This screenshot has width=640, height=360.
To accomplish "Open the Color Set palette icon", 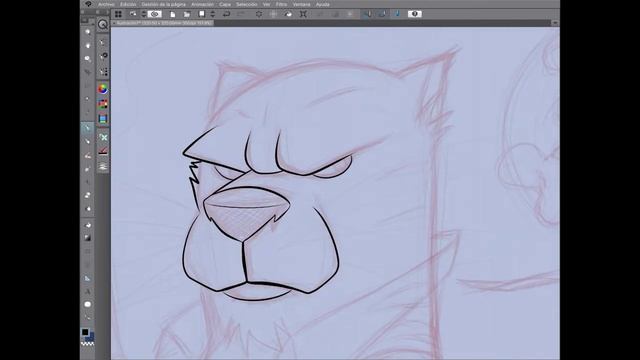I will tap(103, 104).
